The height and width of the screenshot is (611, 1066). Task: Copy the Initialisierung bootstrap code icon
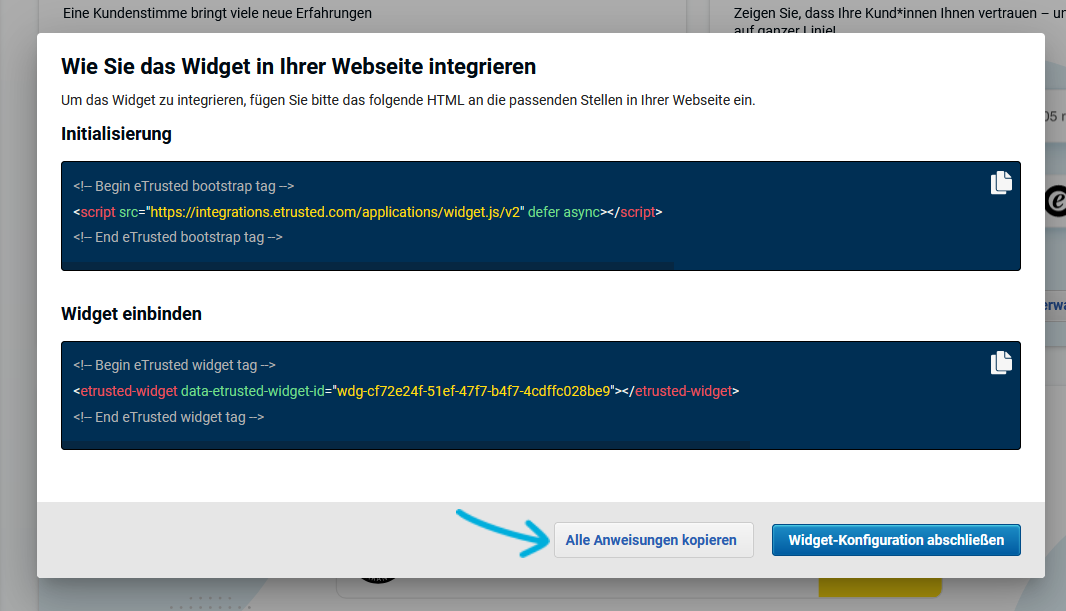click(1001, 183)
